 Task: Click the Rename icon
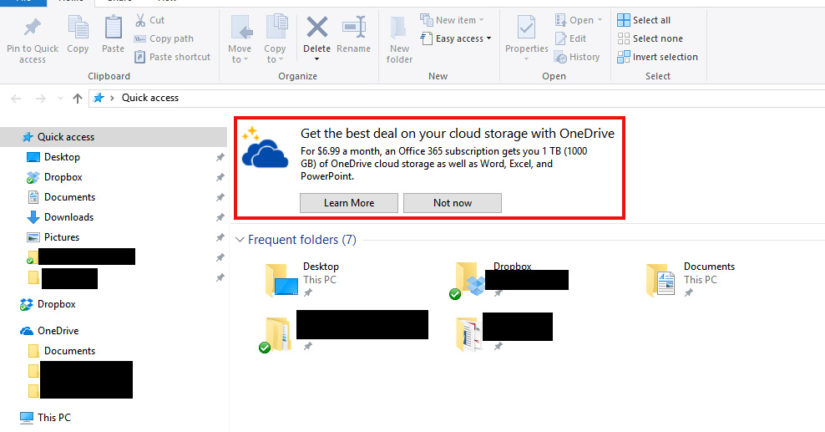tap(354, 27)
